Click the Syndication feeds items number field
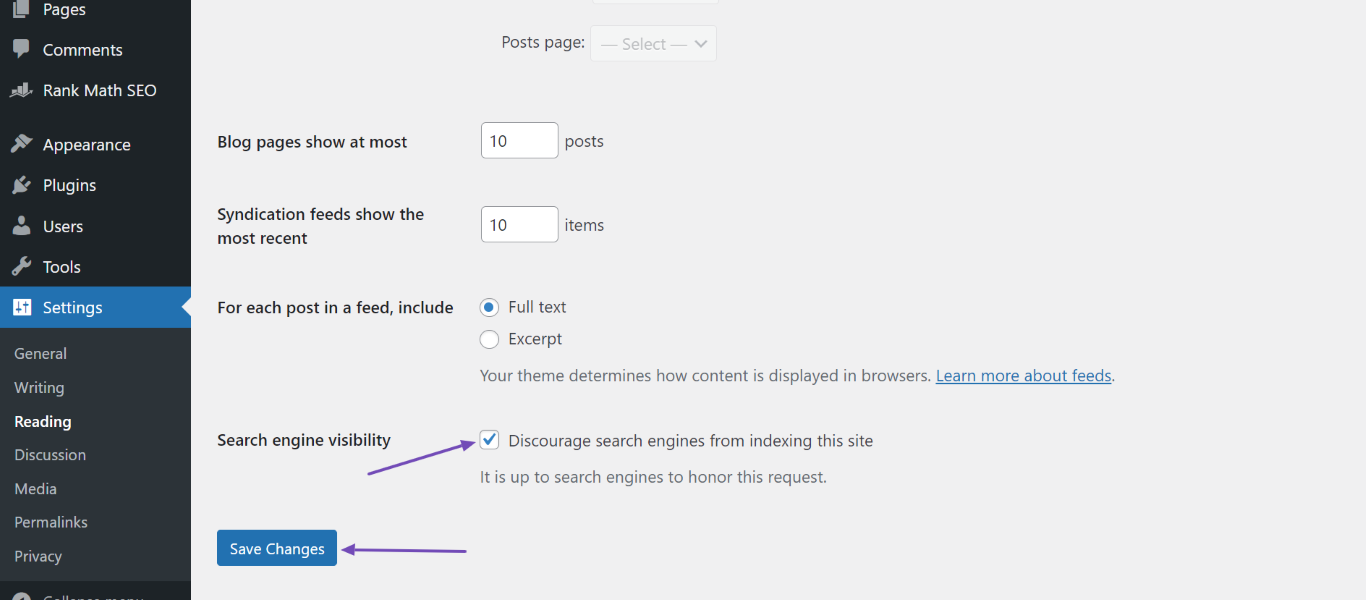 click(x=520, y=225)
